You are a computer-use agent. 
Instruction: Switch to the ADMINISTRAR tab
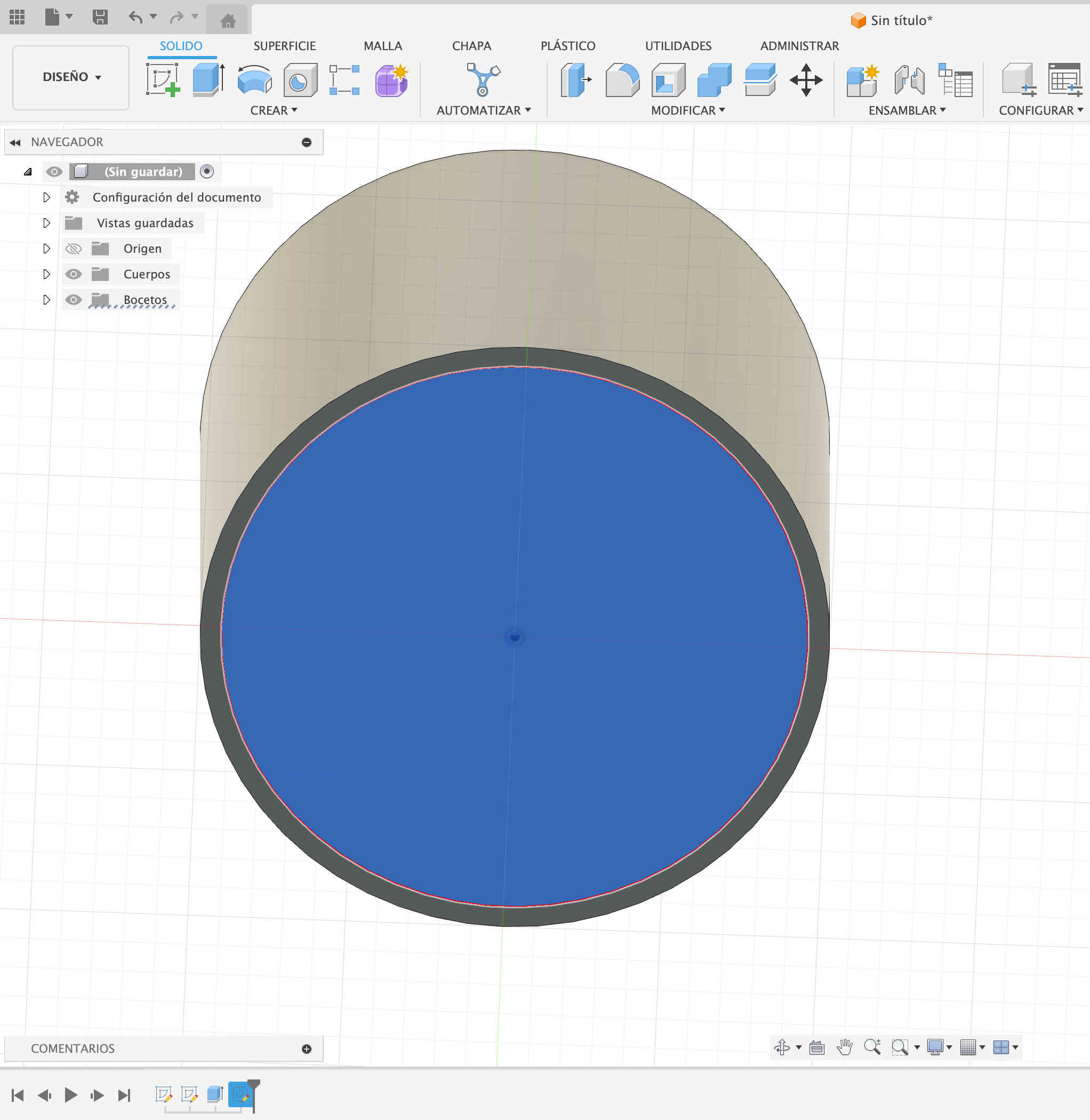pyautogui.click(x=799, y=46)
